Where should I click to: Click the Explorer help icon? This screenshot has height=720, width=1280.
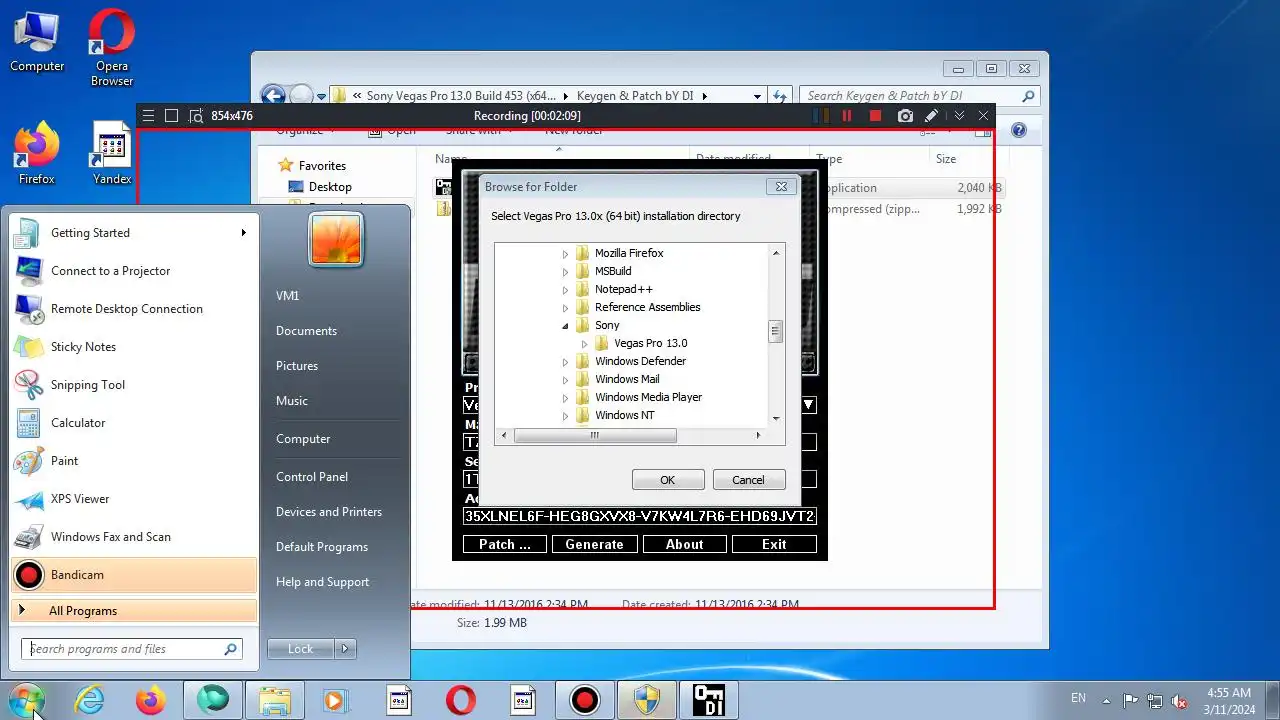(x=1019, y=130)
